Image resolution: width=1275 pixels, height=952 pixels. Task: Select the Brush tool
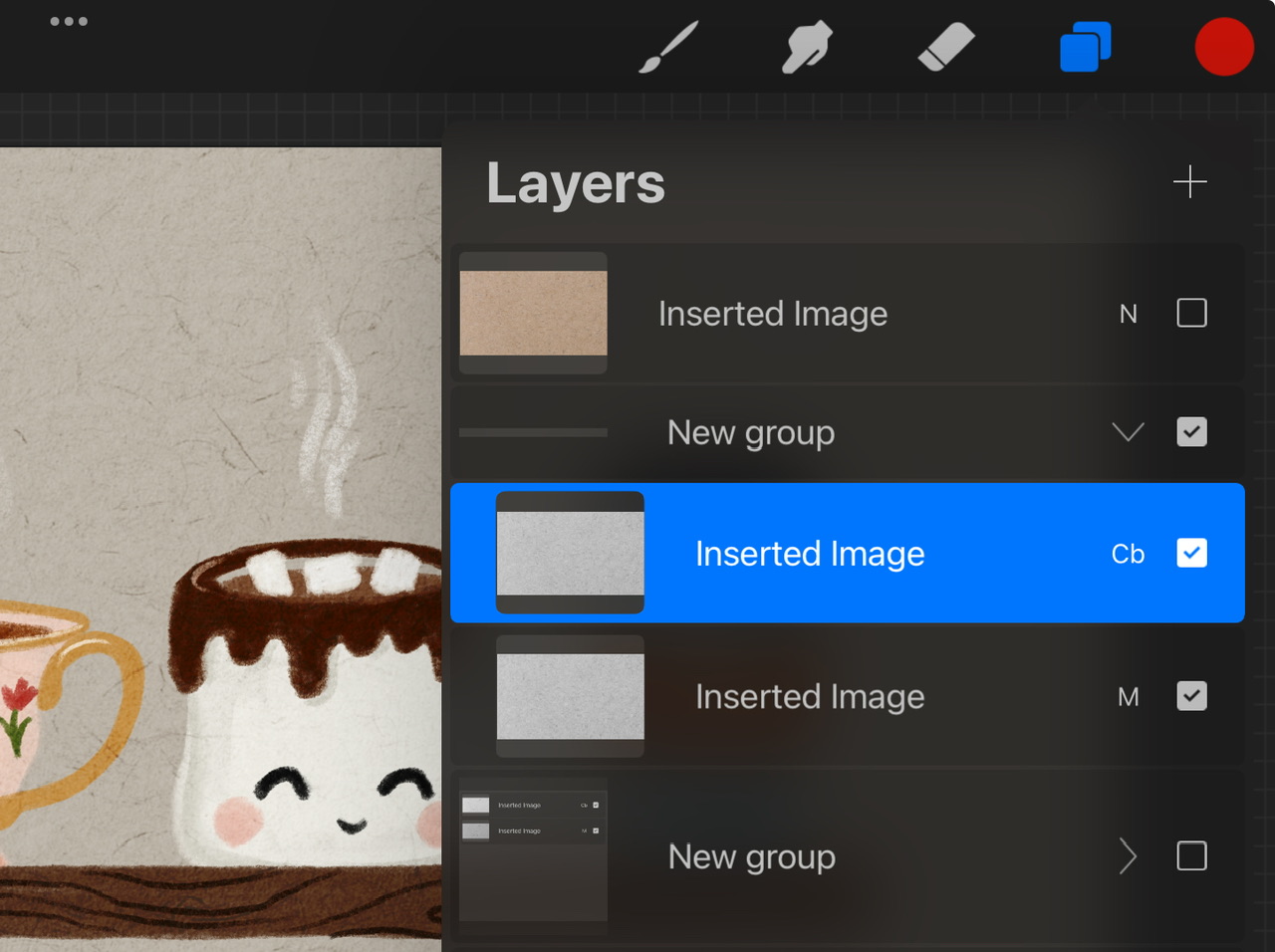(667, 46)
